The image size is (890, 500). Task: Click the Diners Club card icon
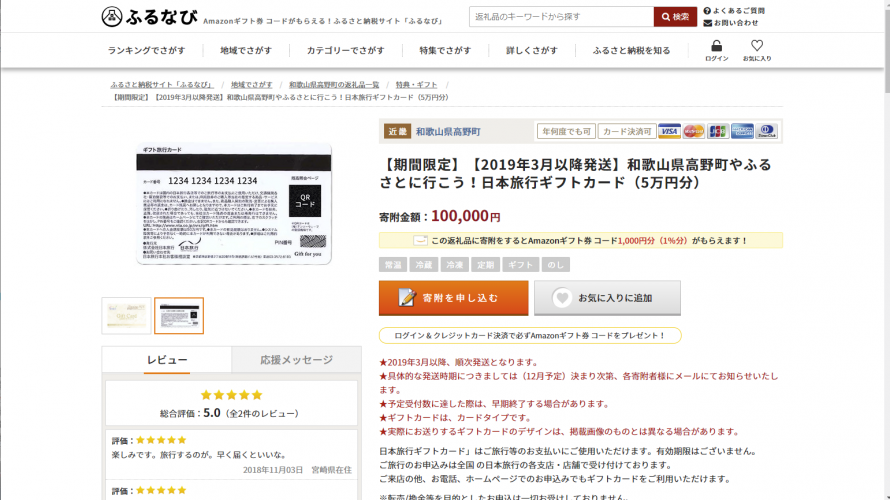pos(767,131)
